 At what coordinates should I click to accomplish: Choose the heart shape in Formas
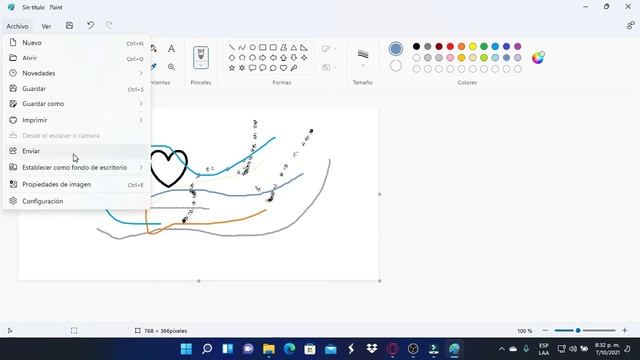click(x=283, y=68)
